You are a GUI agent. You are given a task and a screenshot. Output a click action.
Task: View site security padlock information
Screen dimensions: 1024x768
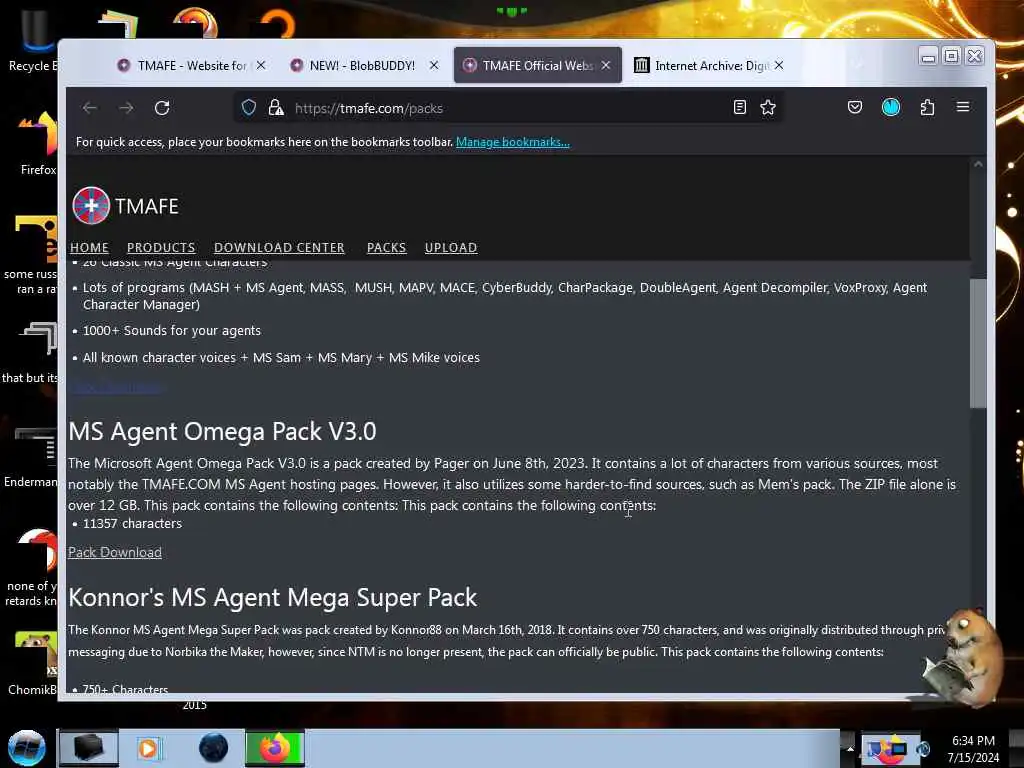276,108
